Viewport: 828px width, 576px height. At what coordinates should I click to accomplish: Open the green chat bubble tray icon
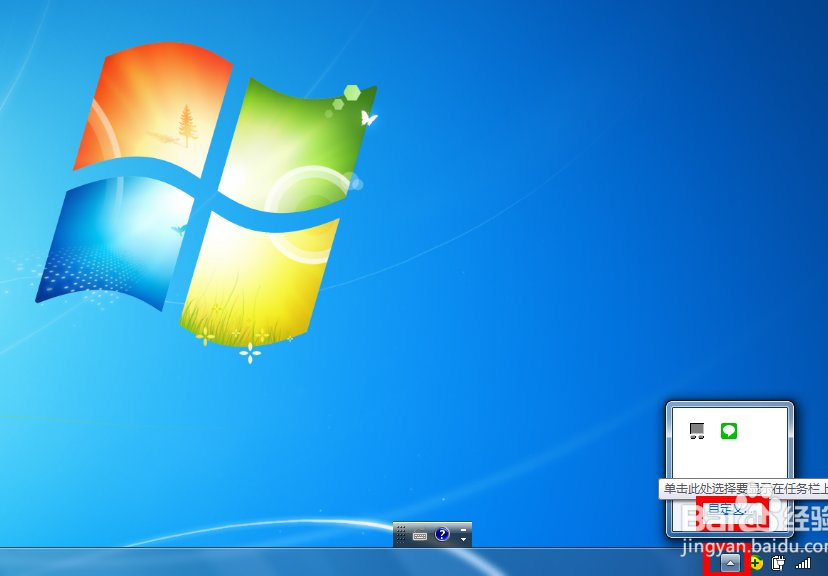pyautogui.click(x=729, y=431)
